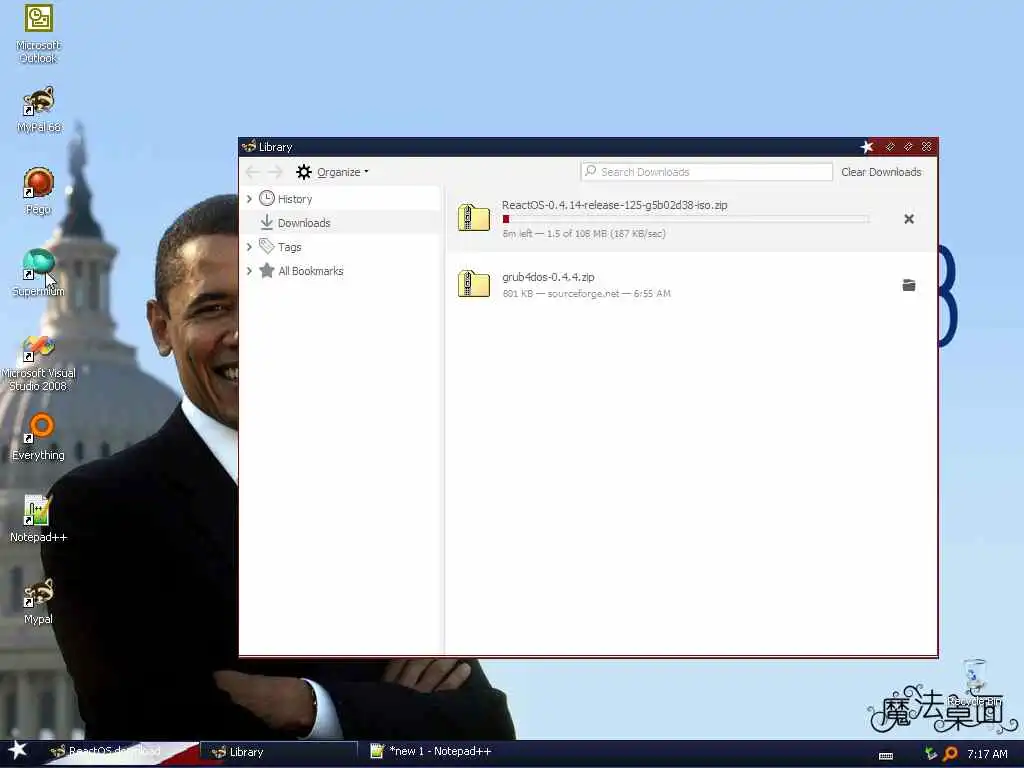Select the Supermium desktop shortcut
Screen dimensions: 1024x768
coord(38,273)
